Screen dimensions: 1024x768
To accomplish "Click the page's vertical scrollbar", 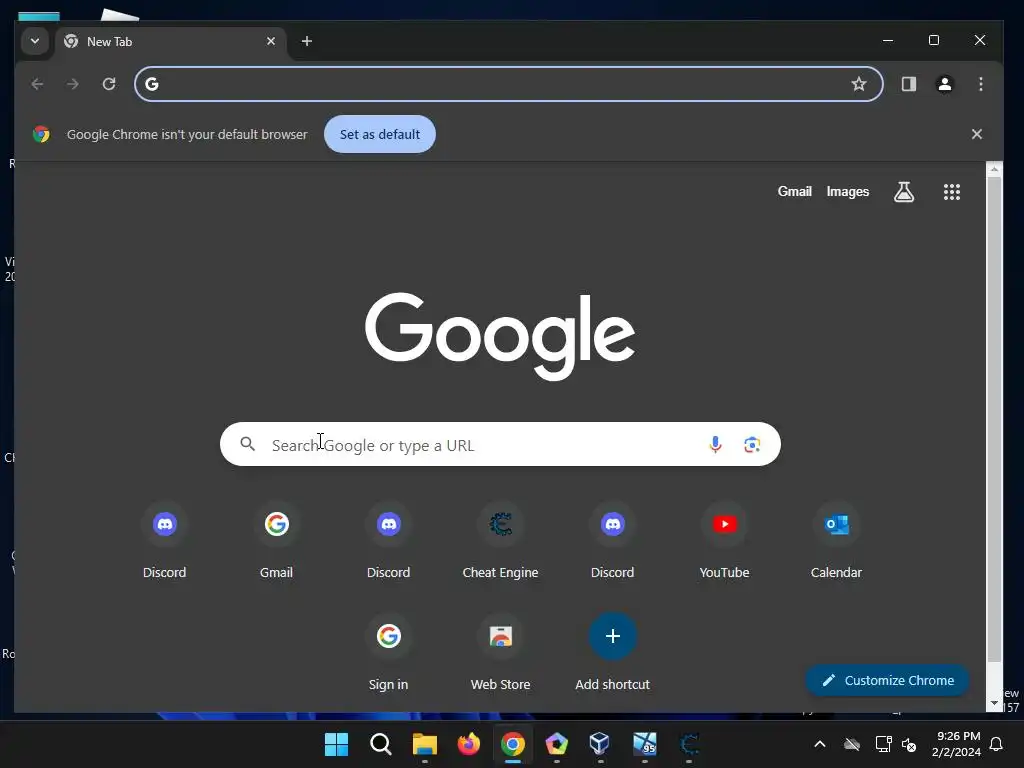I will 994,418.
